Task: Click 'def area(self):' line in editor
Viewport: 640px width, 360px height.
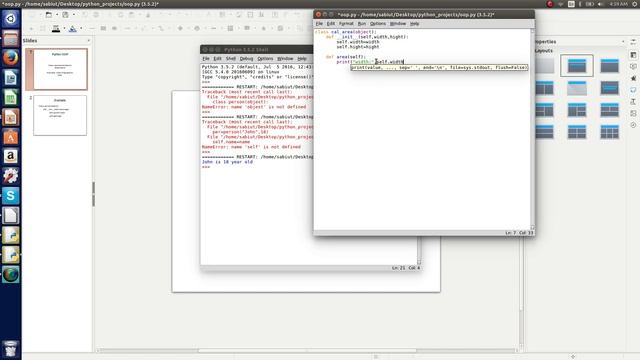Action: tap(346, 57)
